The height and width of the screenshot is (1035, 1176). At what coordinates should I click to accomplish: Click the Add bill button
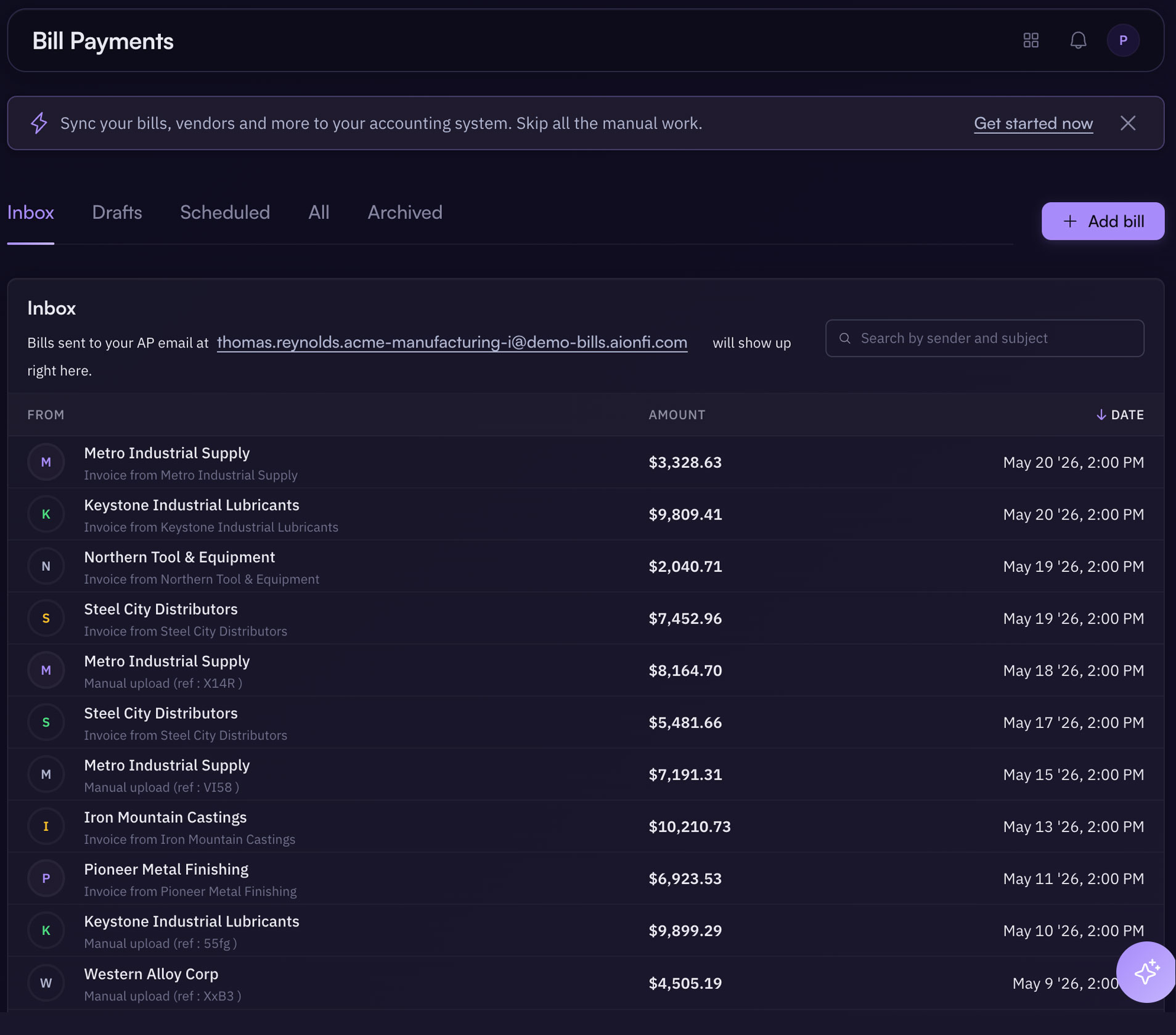1103,221
